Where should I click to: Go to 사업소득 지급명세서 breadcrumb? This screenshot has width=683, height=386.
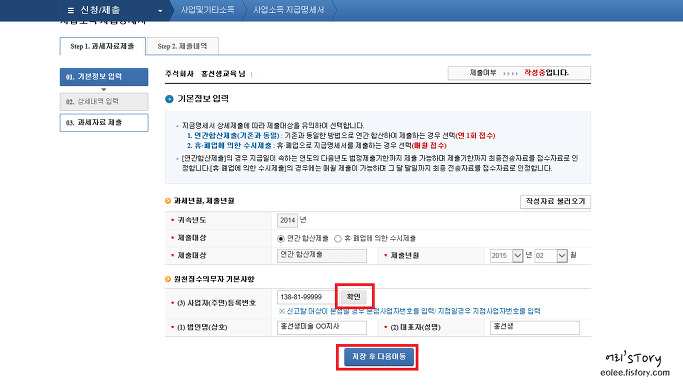pos(288,10)
